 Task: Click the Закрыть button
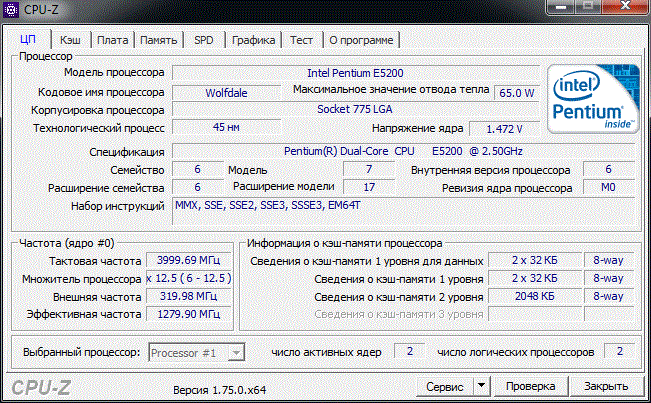606,386
